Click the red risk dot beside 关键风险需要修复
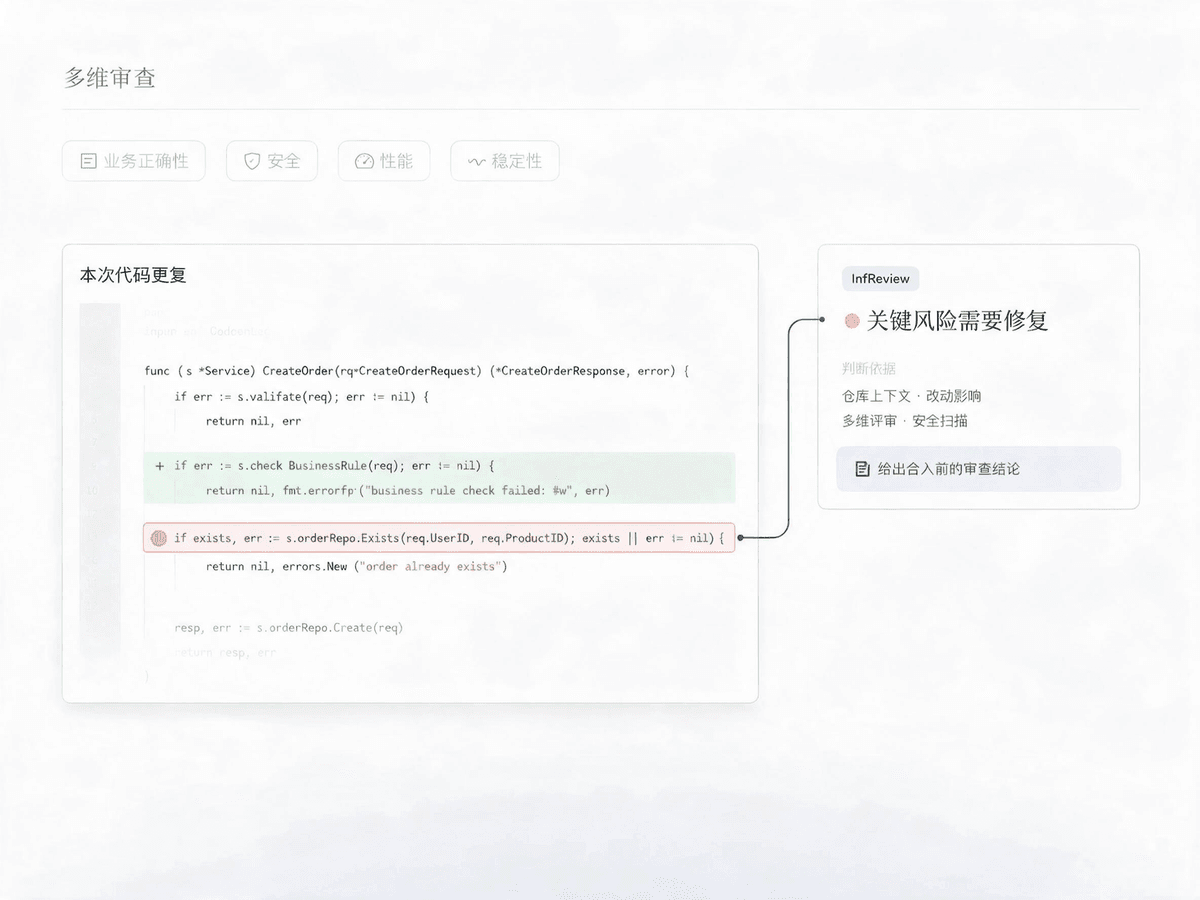 (x=852, y=321)
